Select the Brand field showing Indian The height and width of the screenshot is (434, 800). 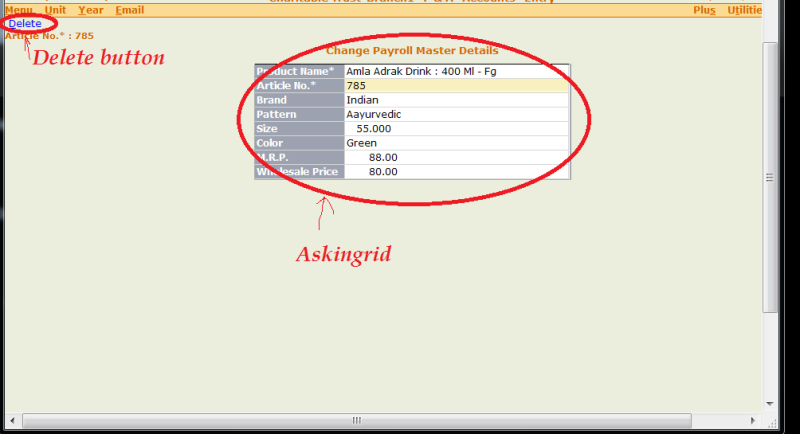click(457, 100)
